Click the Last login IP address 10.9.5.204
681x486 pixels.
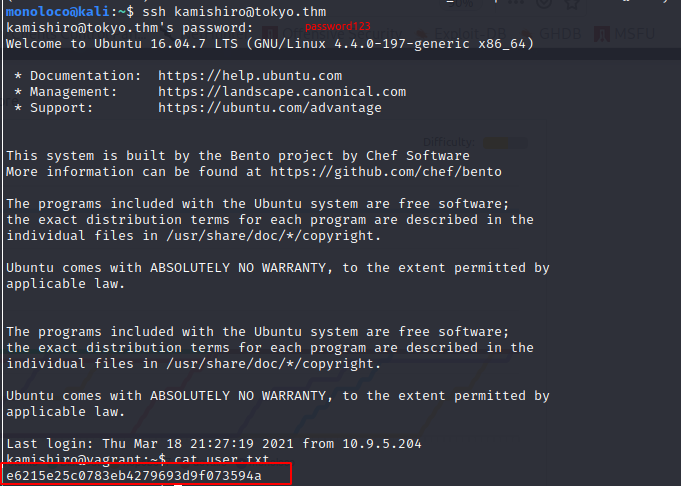382,444
